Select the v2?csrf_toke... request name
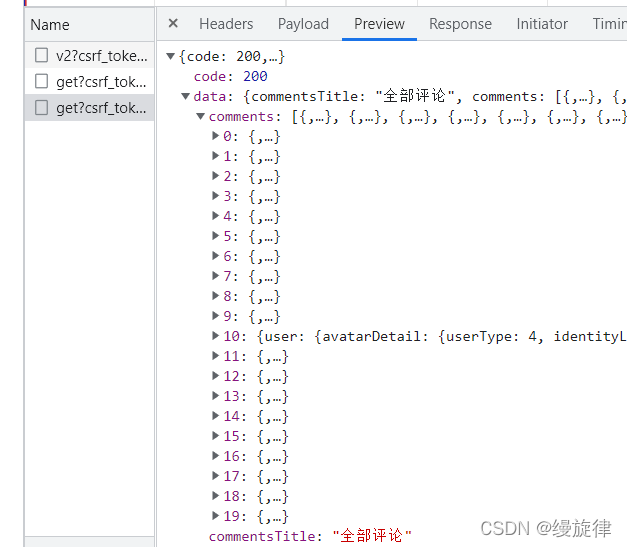This screenshot has width=627, height=547. (102, 56)
